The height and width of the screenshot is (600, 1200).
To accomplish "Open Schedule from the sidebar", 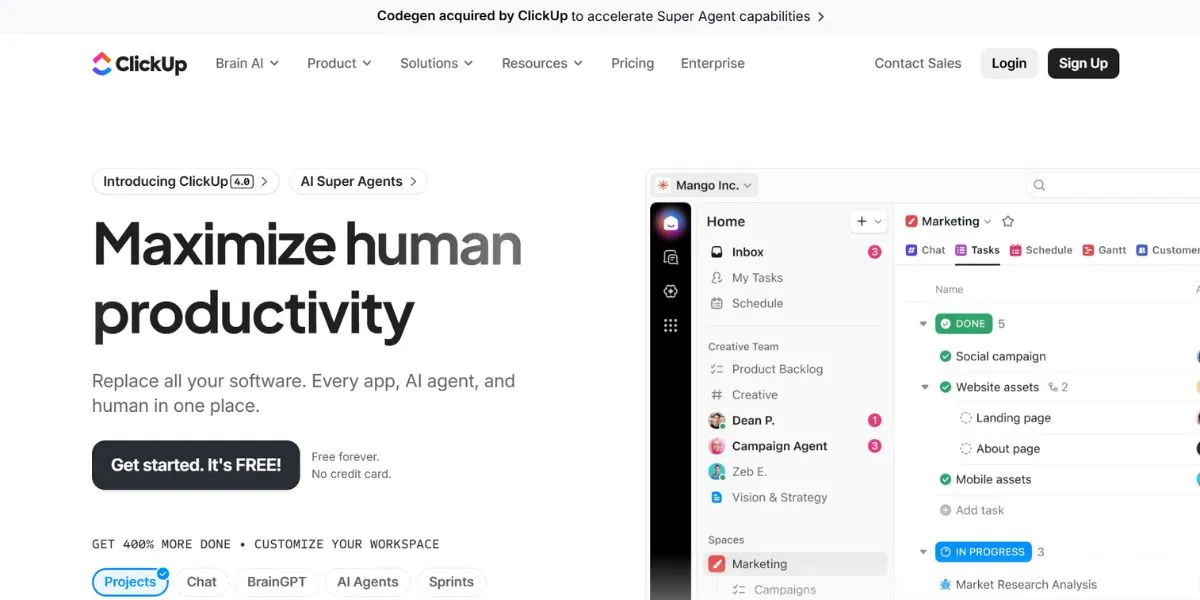I will pos(756,303).
